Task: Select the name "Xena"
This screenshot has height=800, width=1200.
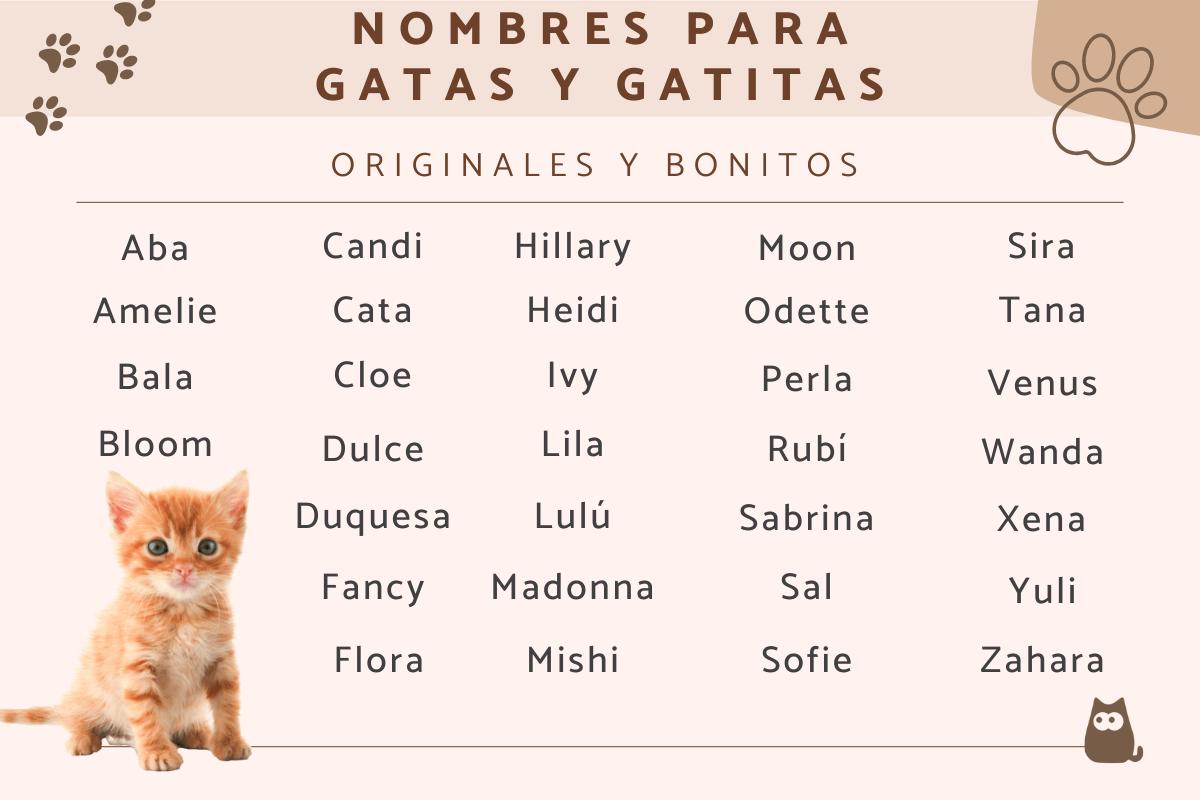Action: coord(1041,519)
